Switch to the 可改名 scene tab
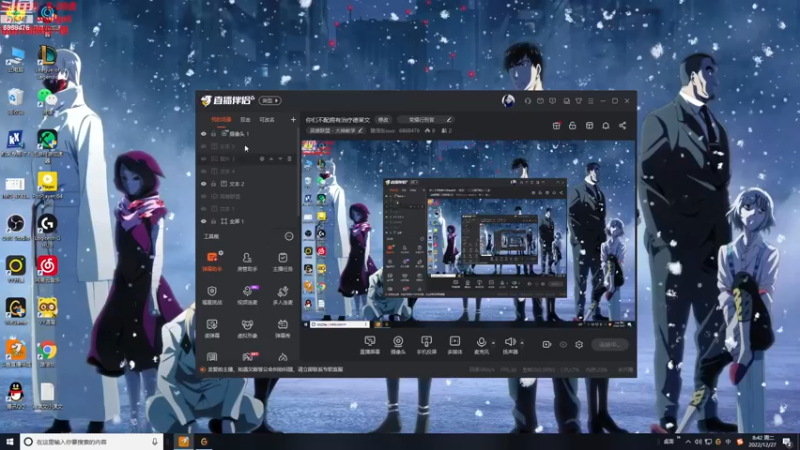Viewport: 800px width, 450px height. [x=267, y=120]
